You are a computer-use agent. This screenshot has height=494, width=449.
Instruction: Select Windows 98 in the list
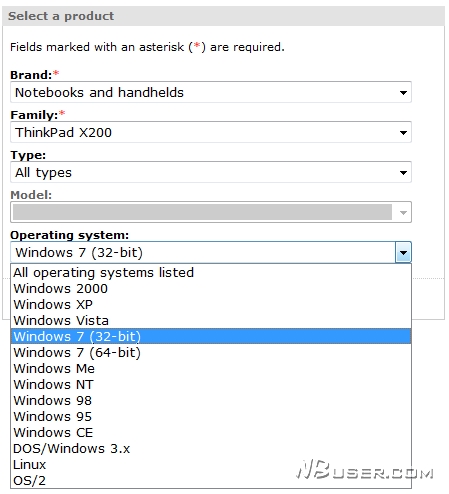211,400
